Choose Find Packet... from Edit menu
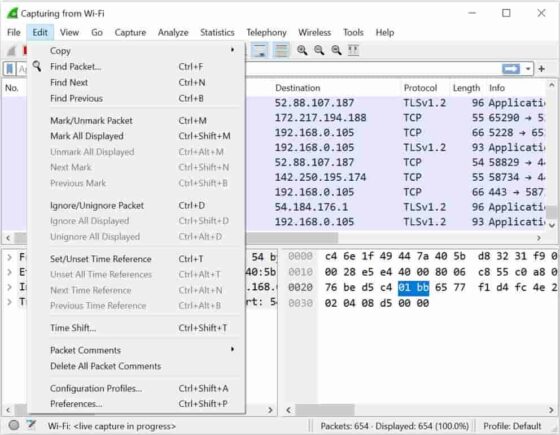This screenshot has width=560, height=435. pos(136,66)
